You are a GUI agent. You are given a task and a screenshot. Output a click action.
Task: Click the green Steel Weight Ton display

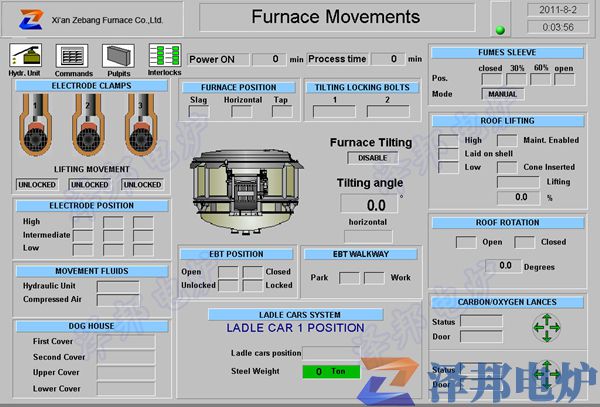click(330, 371)
